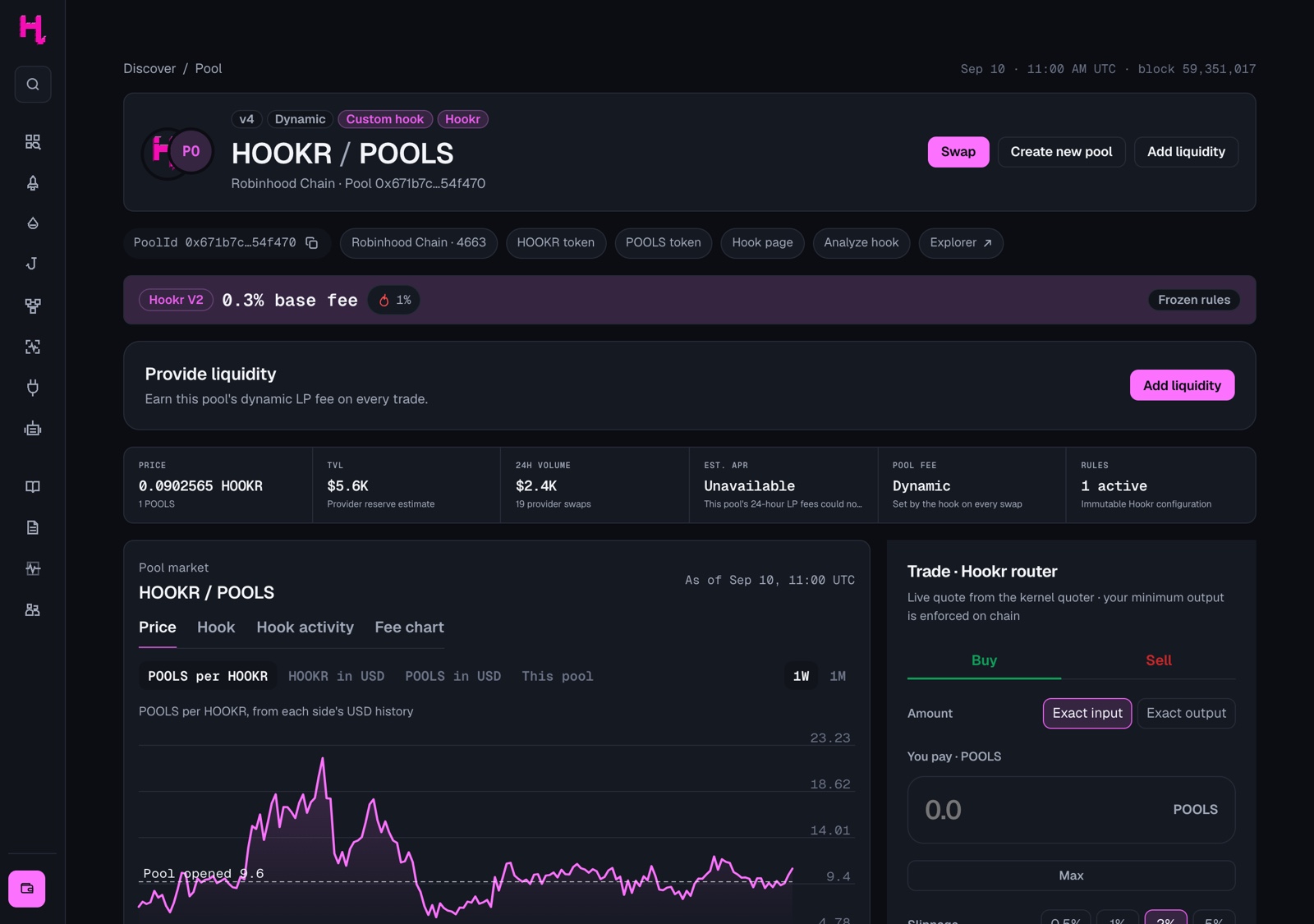Click the Hookr V2 badge
The height and width of the screenshot is (924, 1314).
click(176, 300)
